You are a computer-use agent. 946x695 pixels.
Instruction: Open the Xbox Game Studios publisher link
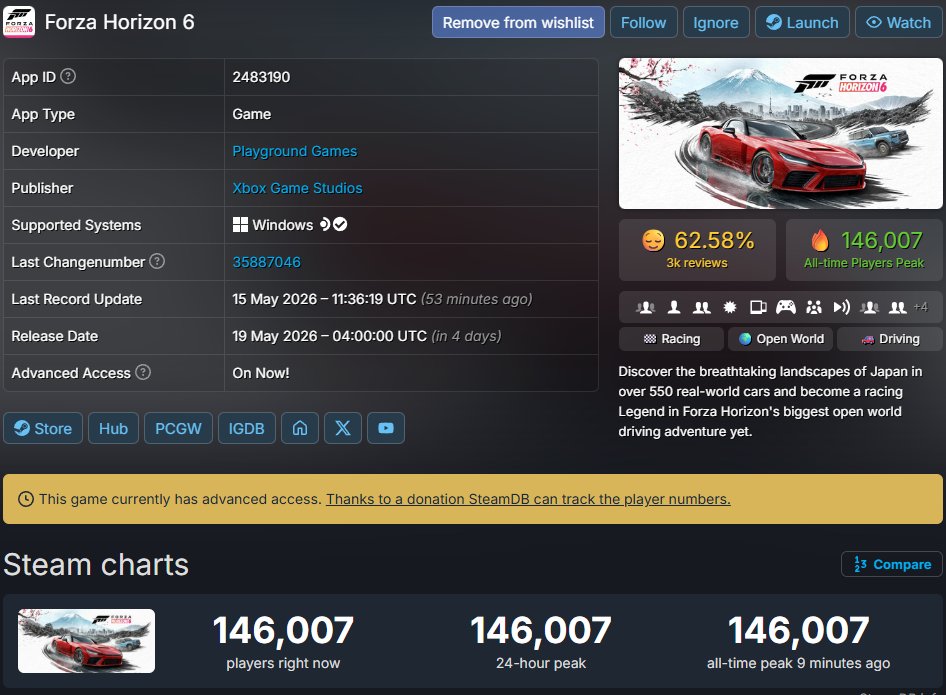[297, 188]
